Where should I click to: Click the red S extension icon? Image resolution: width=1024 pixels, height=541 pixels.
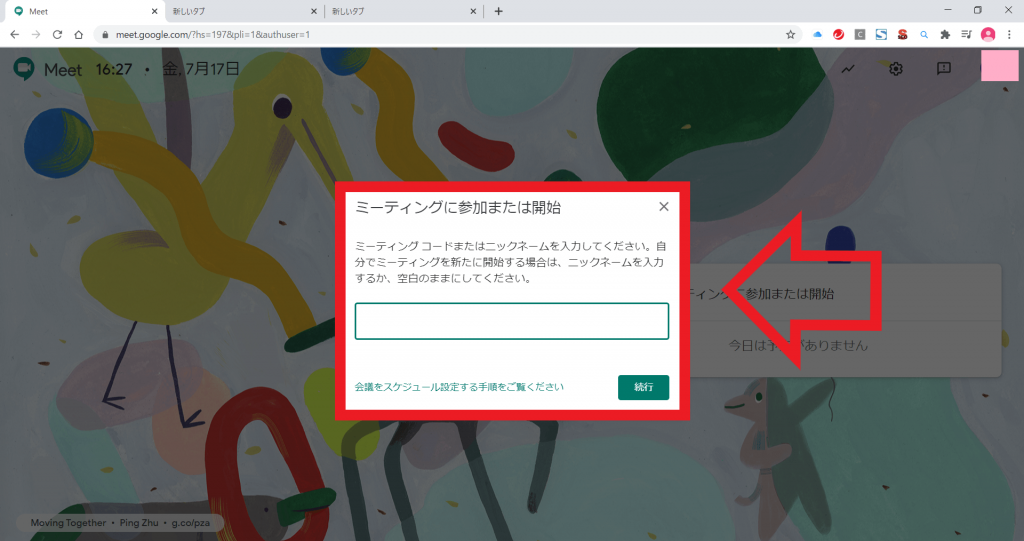coord(903,35)
